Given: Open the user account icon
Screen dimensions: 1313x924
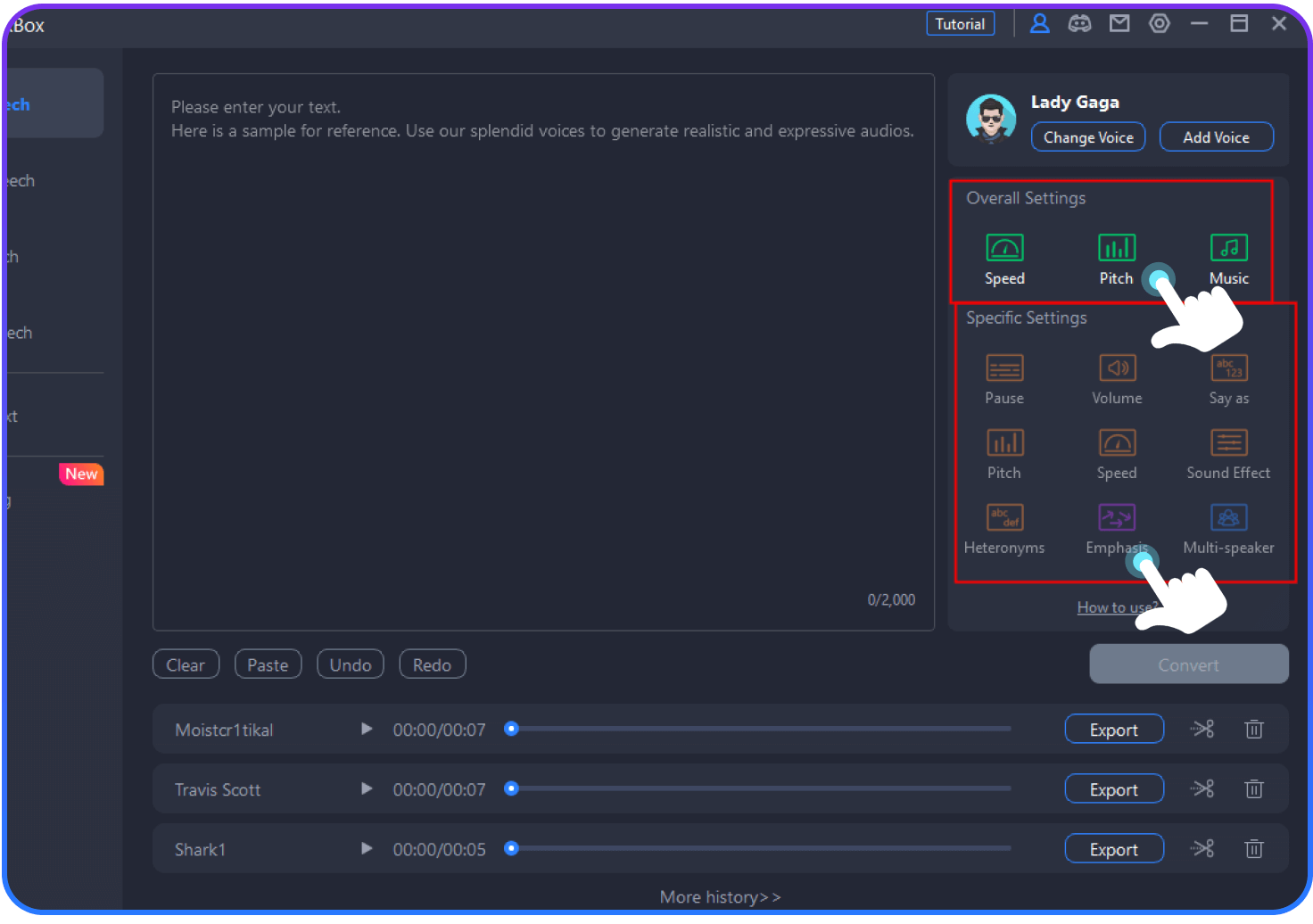Looking at the screenshot, I should [x=1040, y=23].
